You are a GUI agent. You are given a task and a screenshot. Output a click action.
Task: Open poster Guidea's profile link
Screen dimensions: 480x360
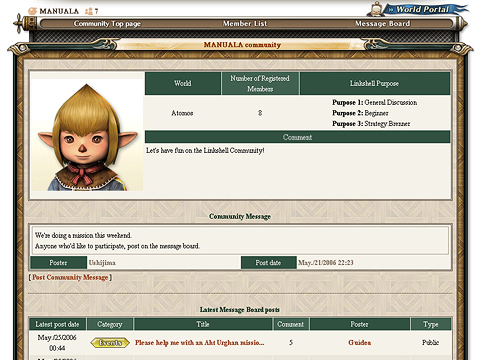[x=360, y=343]
